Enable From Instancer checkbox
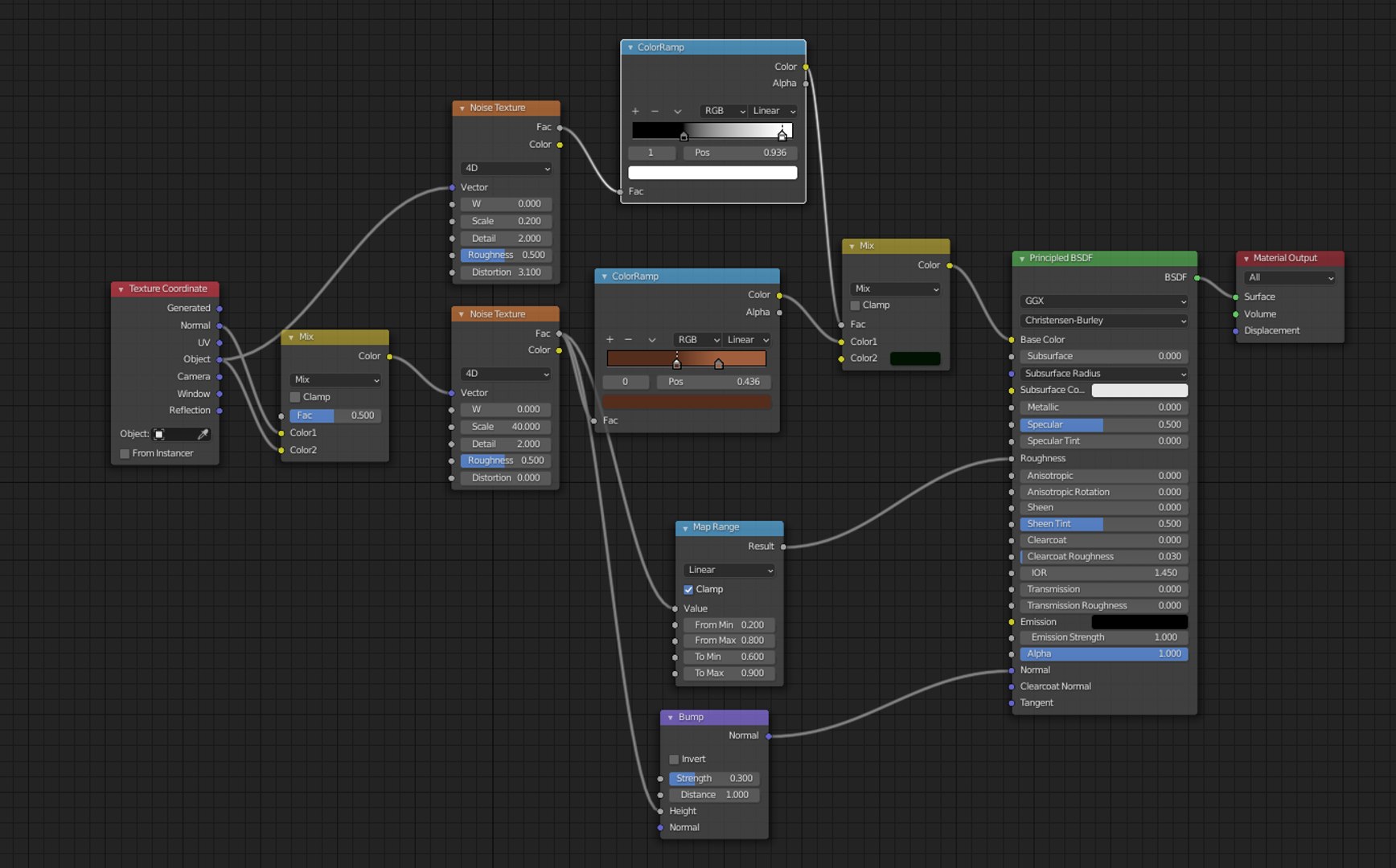 tap(125, 453)
